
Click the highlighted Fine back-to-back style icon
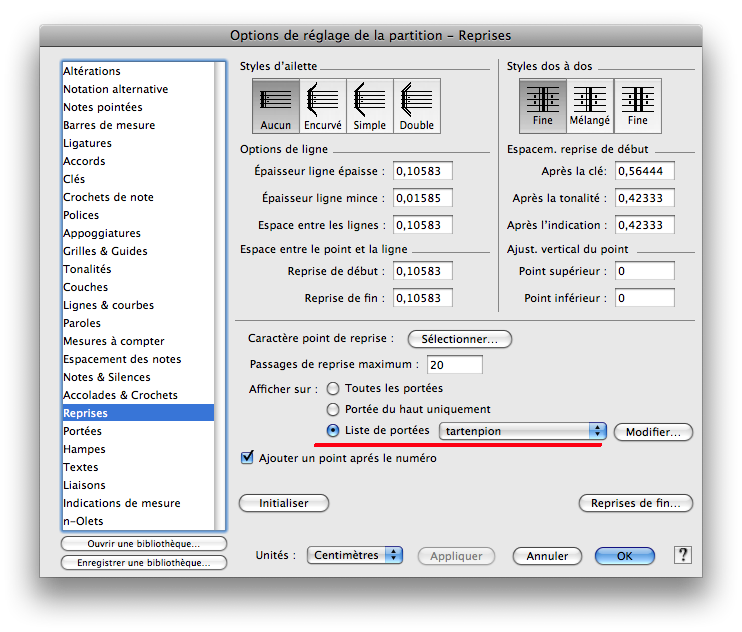click(543, 106)
